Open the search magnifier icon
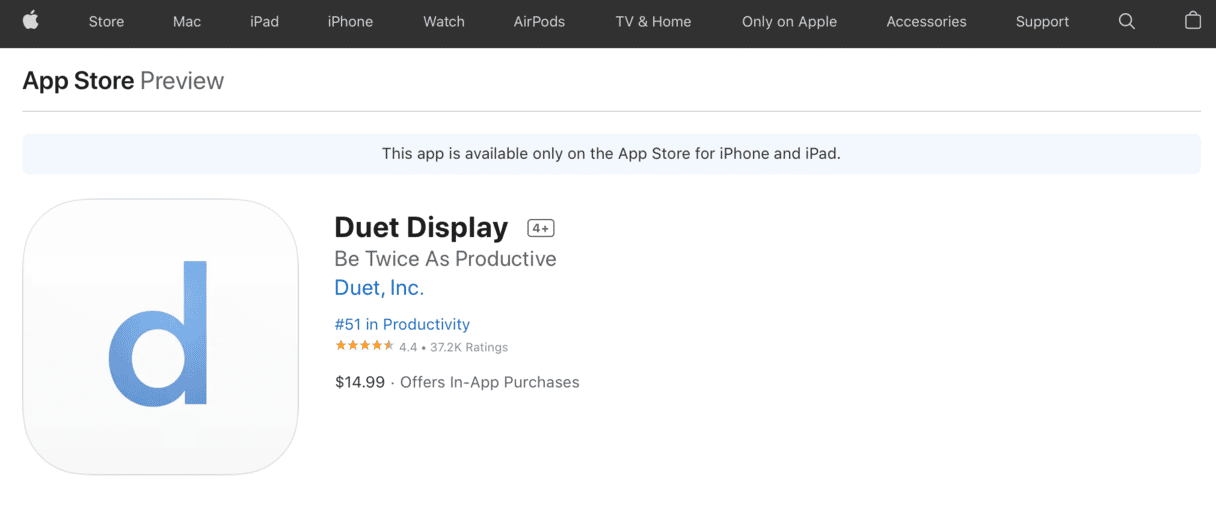 point(1127,21)
